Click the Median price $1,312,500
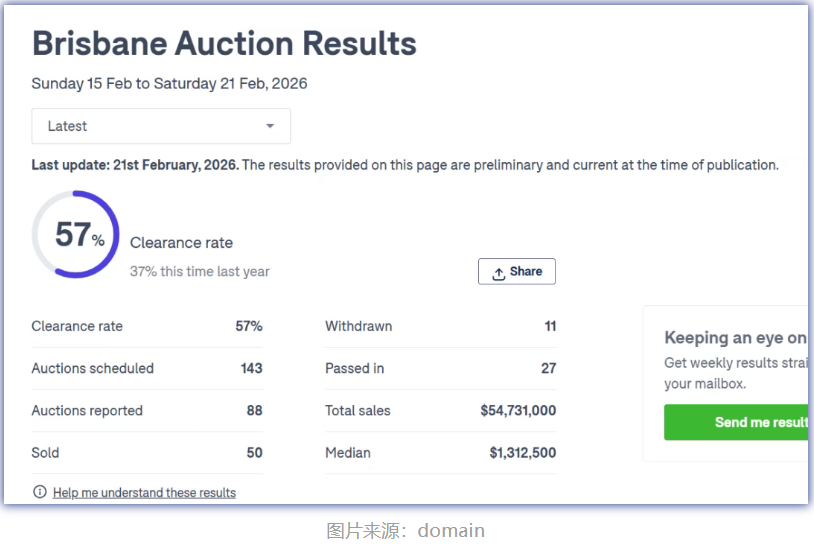This screenshot has height=549, width=814. pyautogui.click(x=522, y=452)
